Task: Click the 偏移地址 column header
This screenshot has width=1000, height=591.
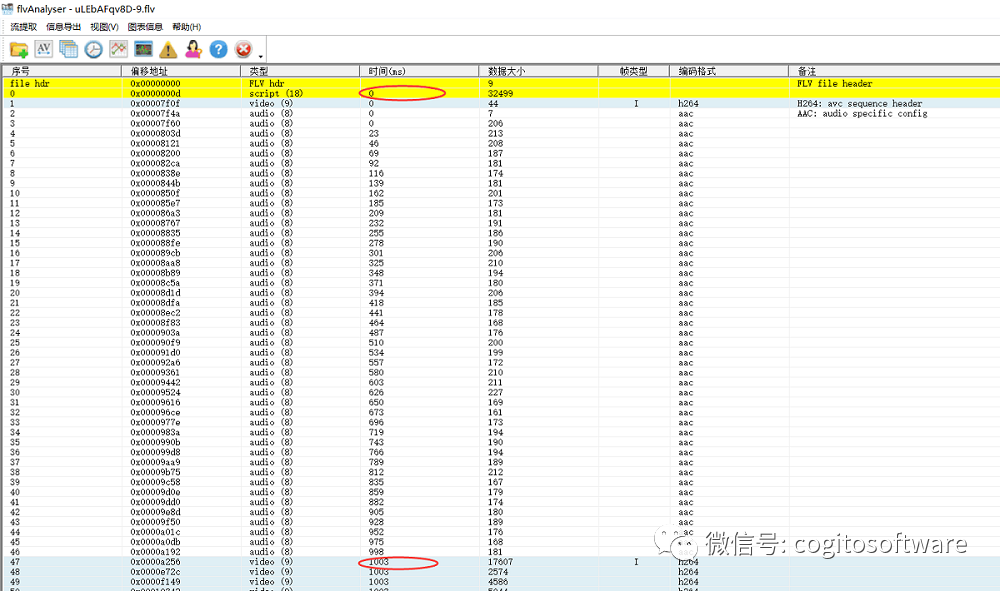Action: (180, 71)
